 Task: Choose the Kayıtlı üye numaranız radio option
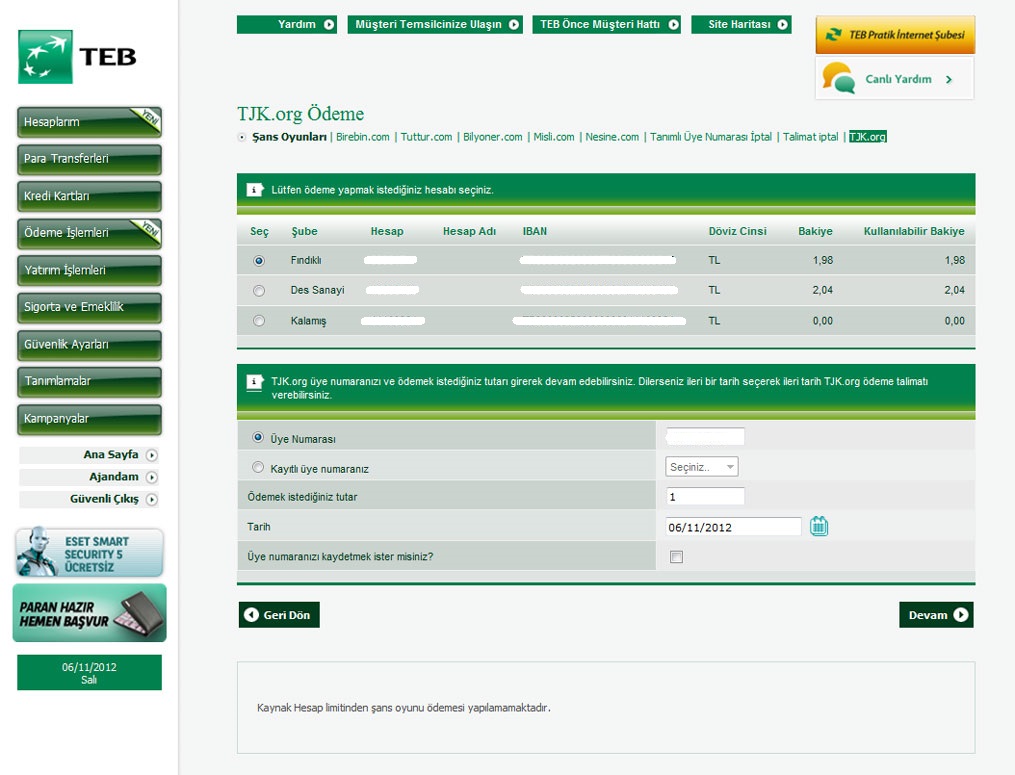coord(258,467)
